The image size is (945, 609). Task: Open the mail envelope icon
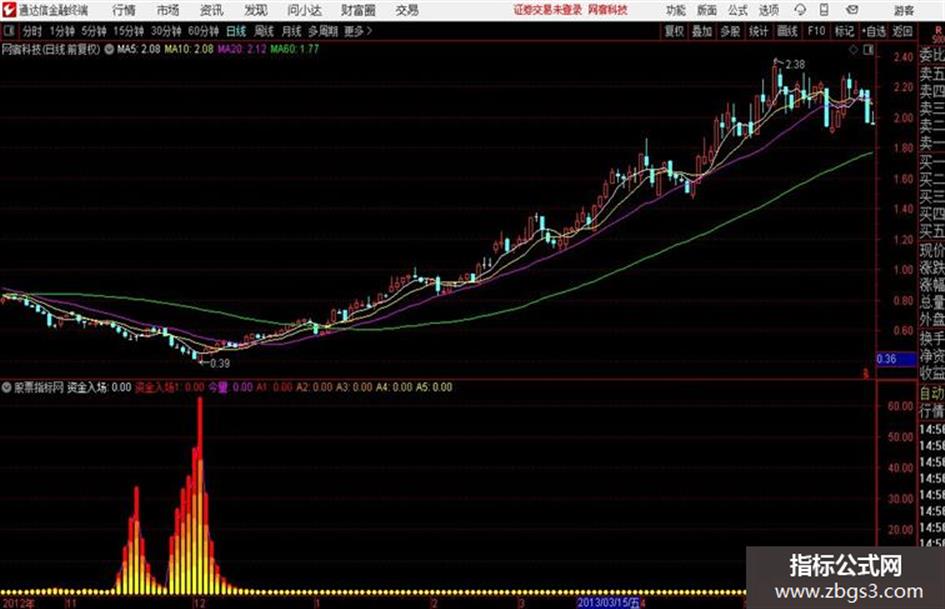[852, 10]
